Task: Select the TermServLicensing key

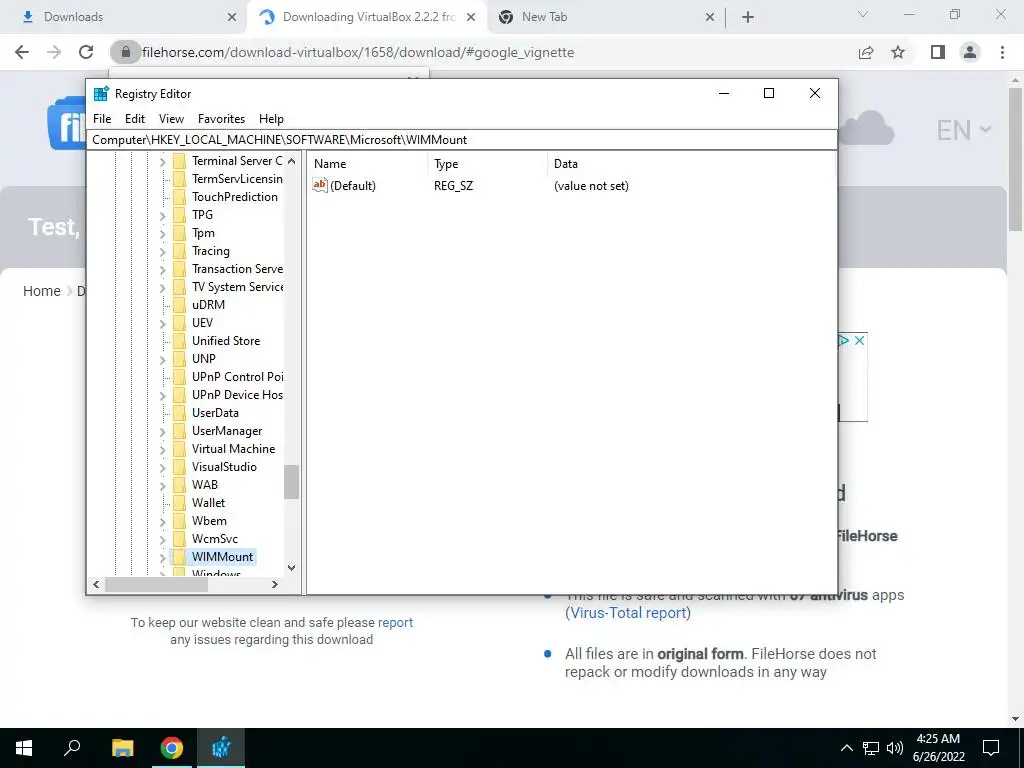Action: [x=237, y=179]
